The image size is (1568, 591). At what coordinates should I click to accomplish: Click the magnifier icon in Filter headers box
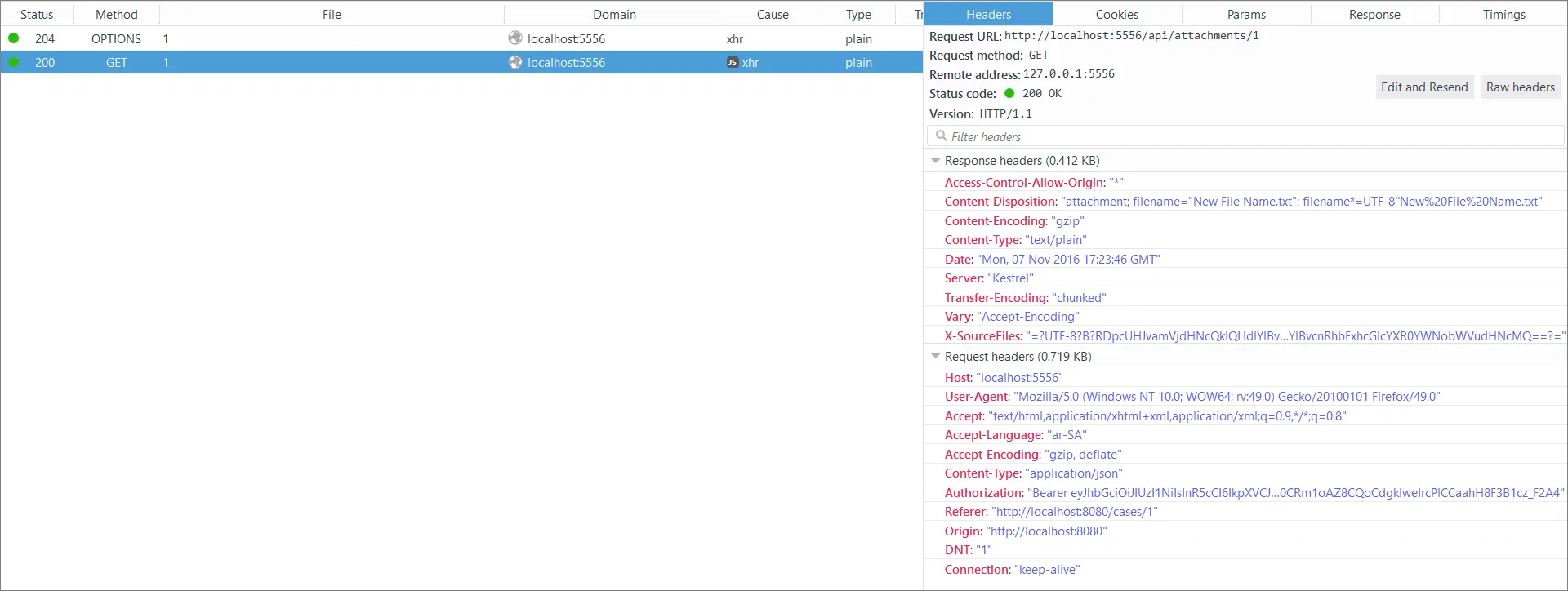[942, 136]
